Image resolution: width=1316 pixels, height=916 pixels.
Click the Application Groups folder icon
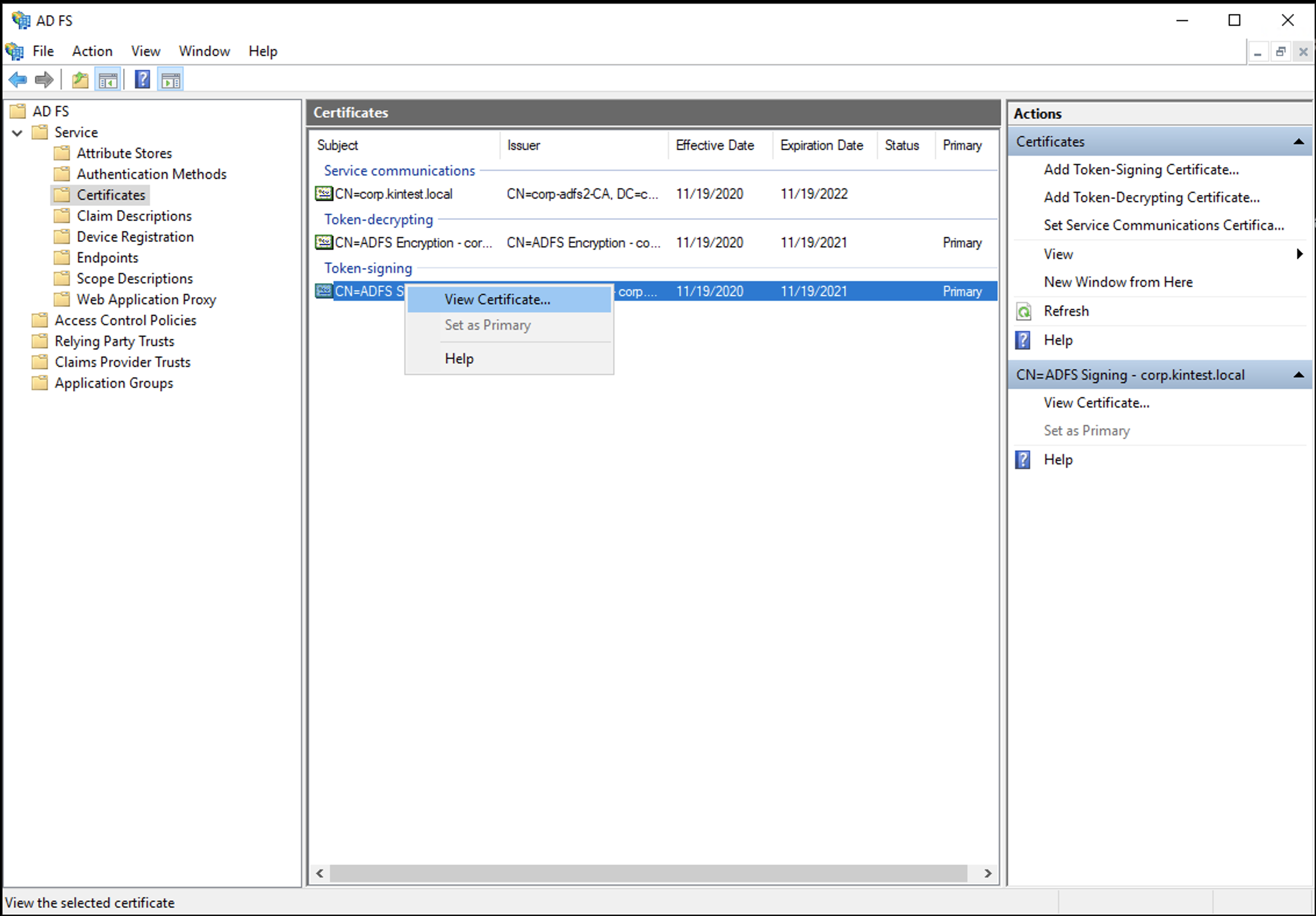[39, 383]
